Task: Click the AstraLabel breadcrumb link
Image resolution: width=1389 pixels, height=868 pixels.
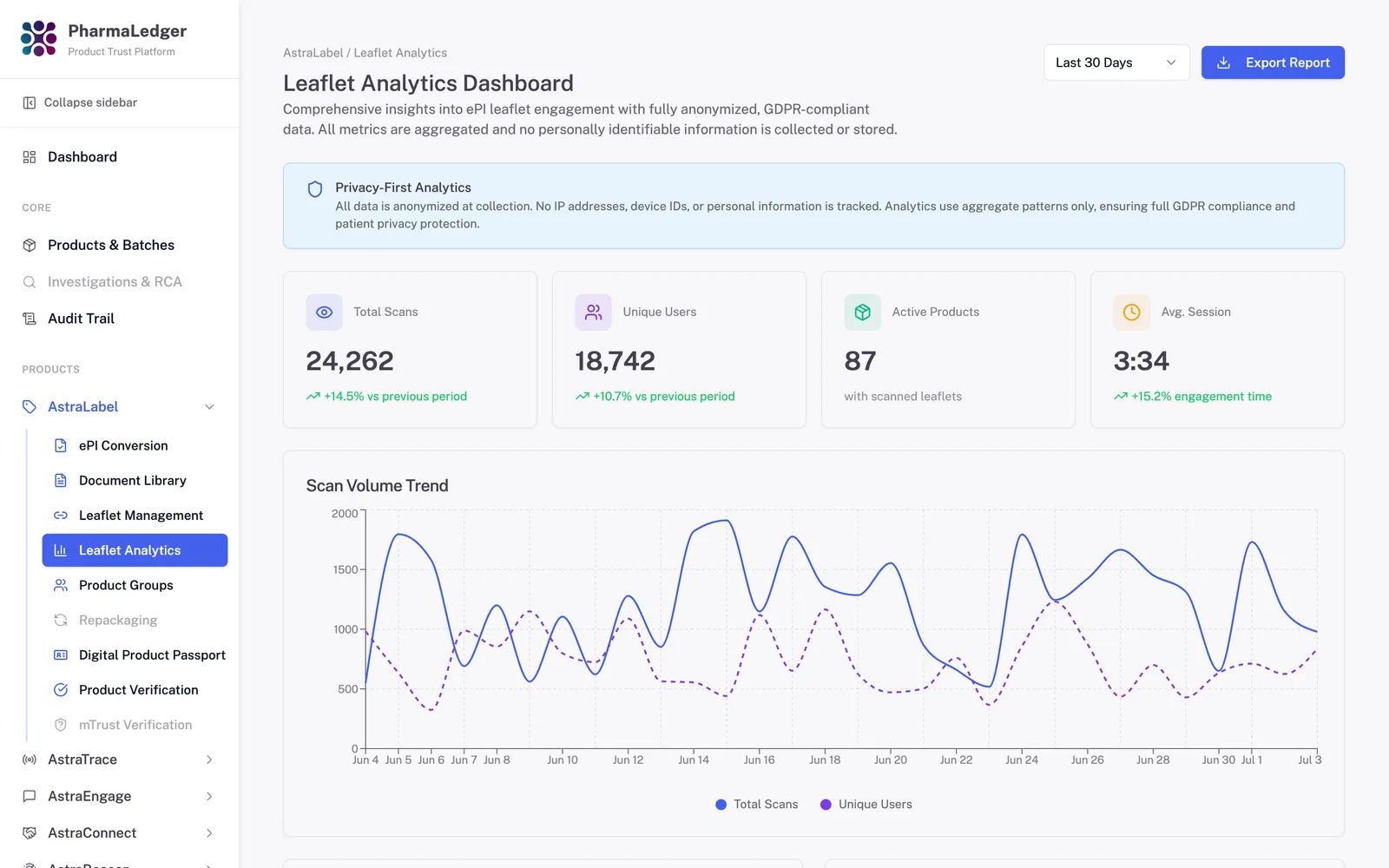Action: coord(313,53)
